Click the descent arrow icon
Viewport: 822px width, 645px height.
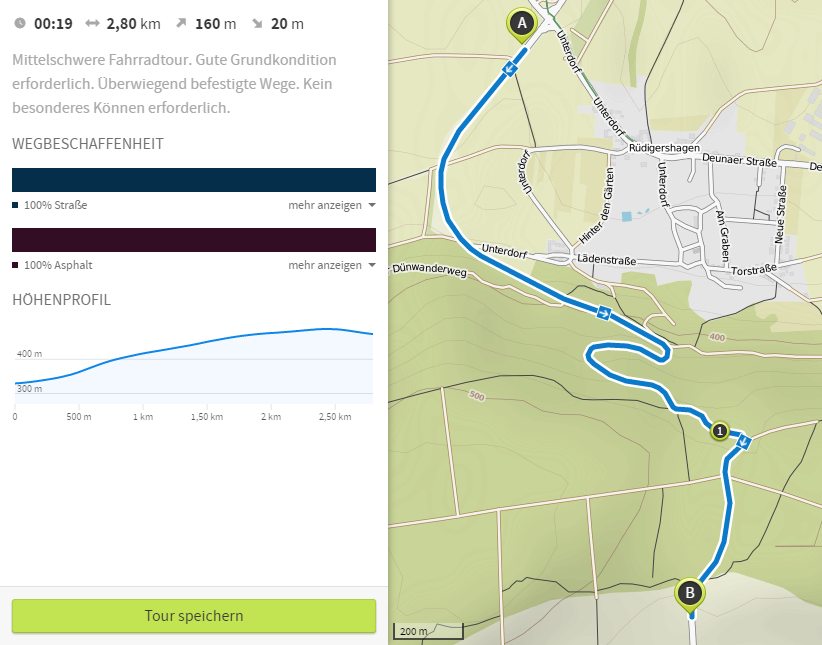pyautogui.click(x=257, y=23)
